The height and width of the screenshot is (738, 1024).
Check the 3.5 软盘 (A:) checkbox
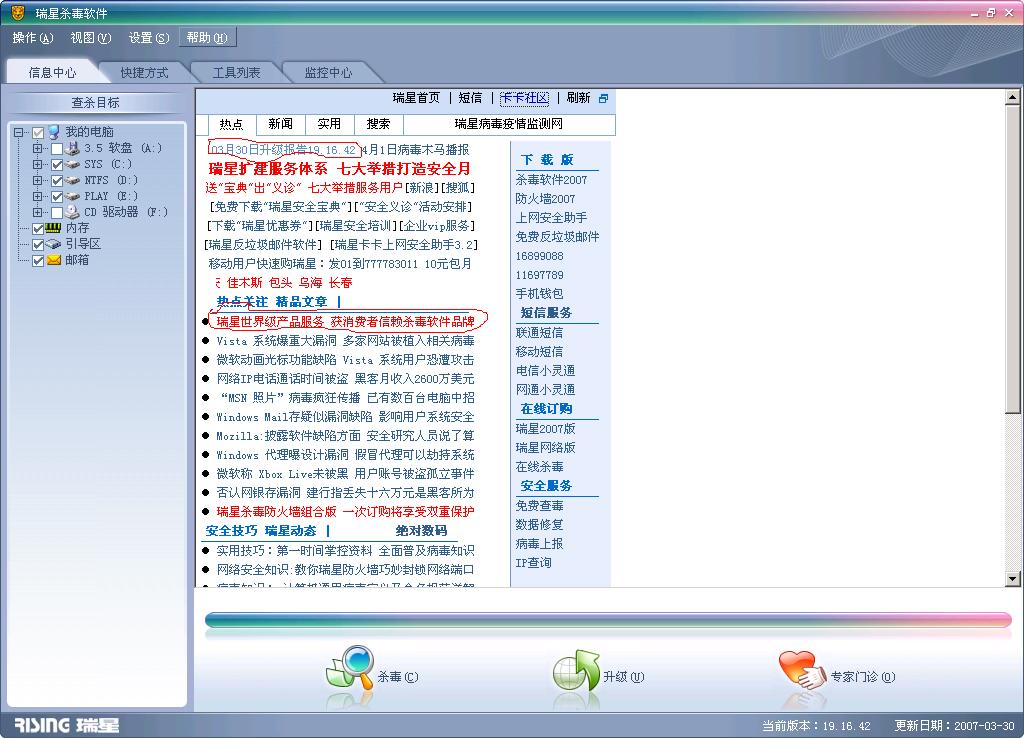pos(57,149)
